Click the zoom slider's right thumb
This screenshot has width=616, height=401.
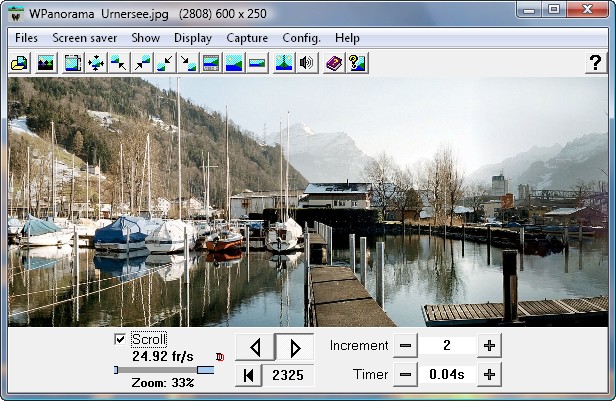coord(205,370)
